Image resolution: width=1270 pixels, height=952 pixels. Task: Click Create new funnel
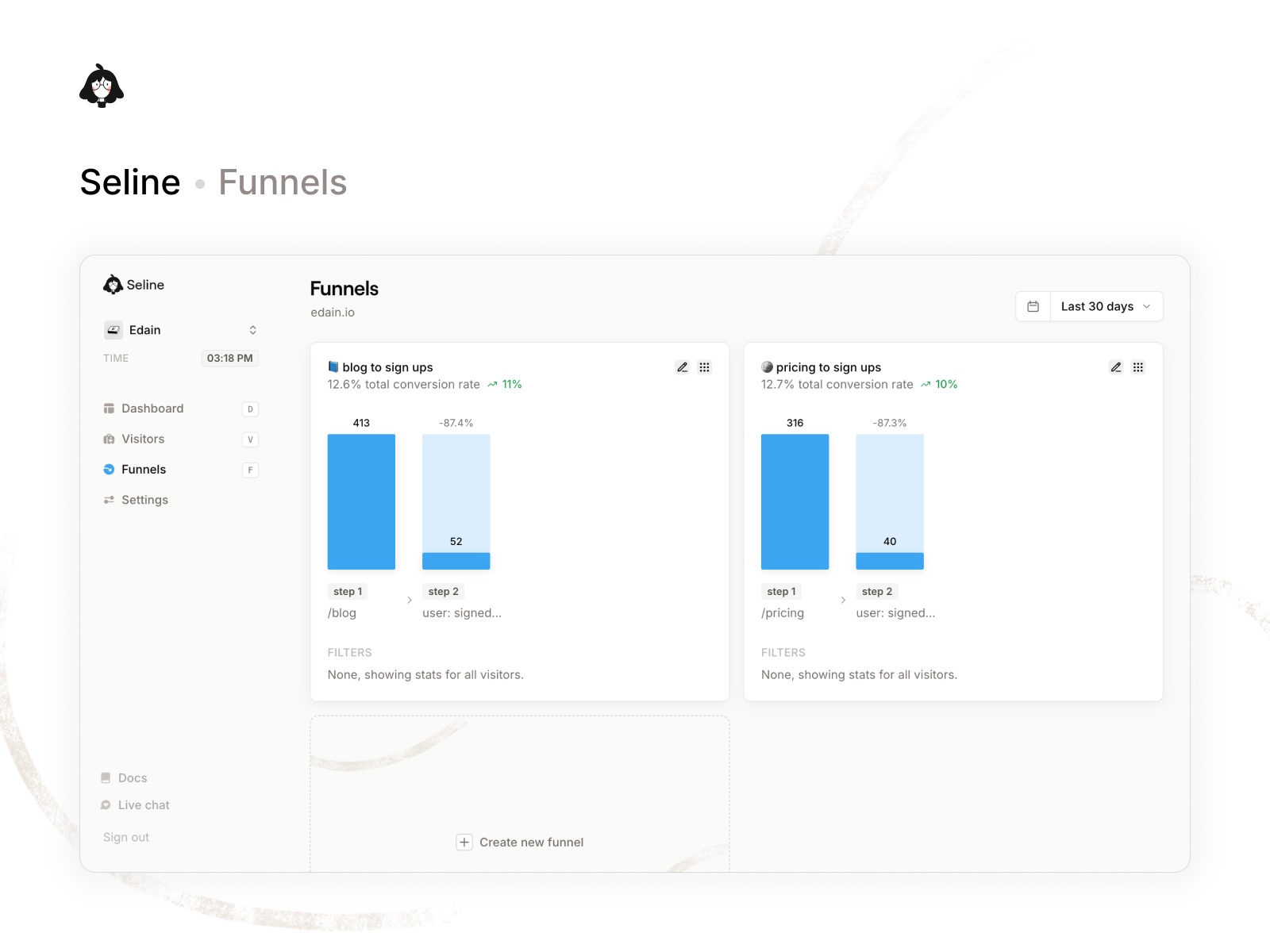pyautogui.click(x=519, y=842)
